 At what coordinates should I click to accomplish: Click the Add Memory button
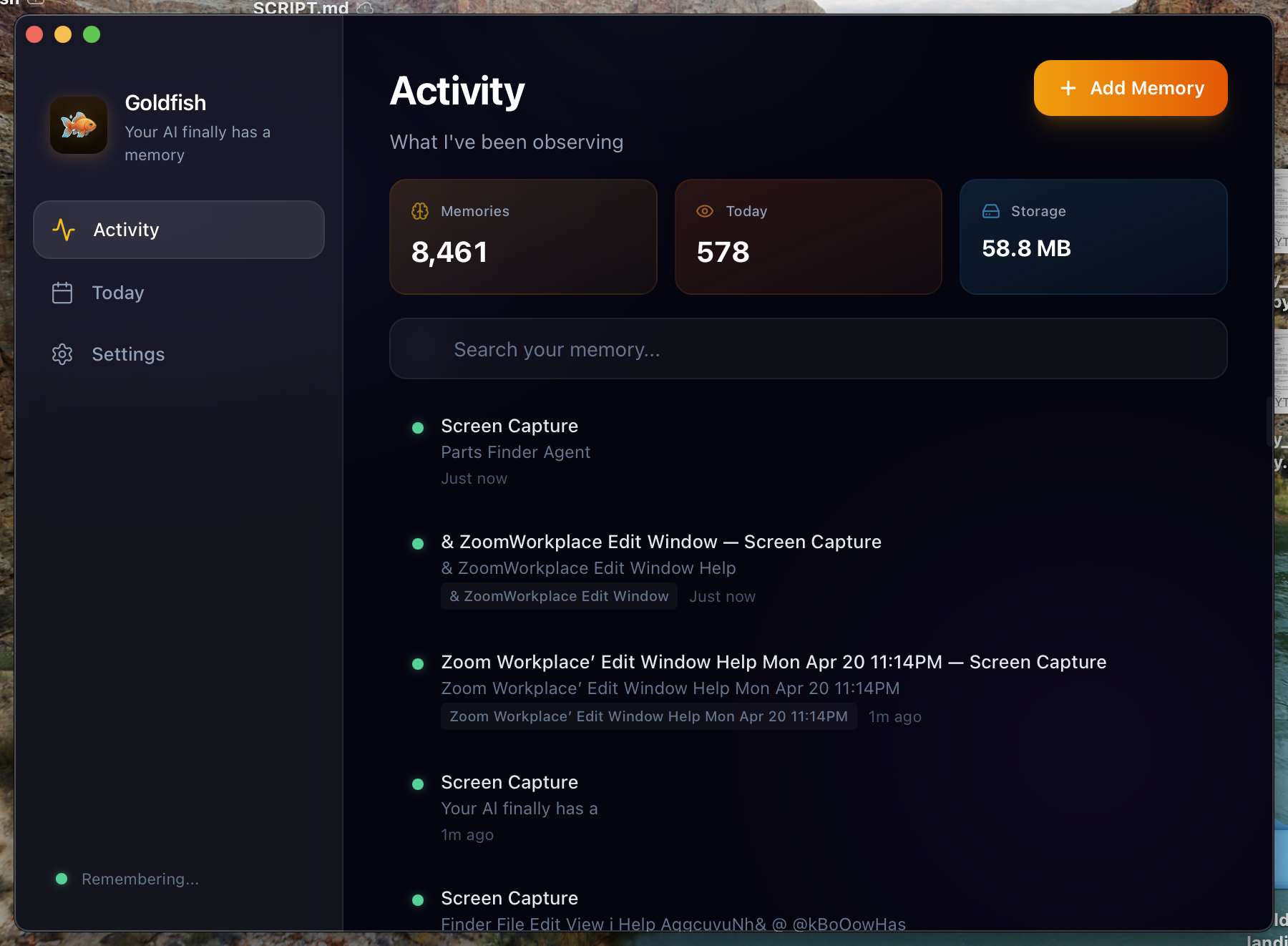(x=1131, y=88)
